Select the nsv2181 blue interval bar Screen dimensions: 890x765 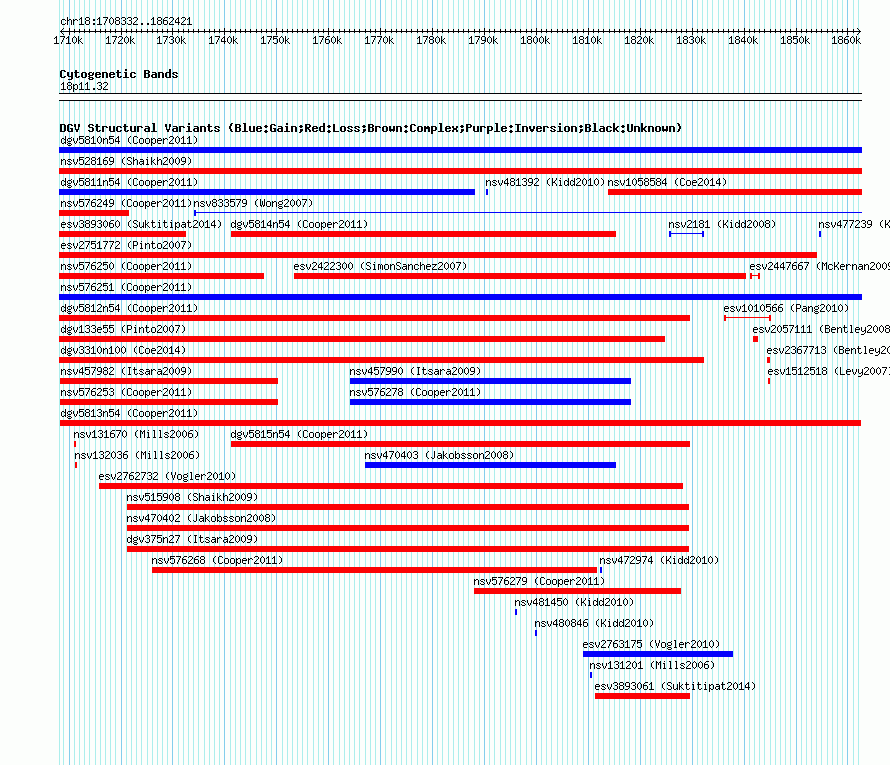687,234
